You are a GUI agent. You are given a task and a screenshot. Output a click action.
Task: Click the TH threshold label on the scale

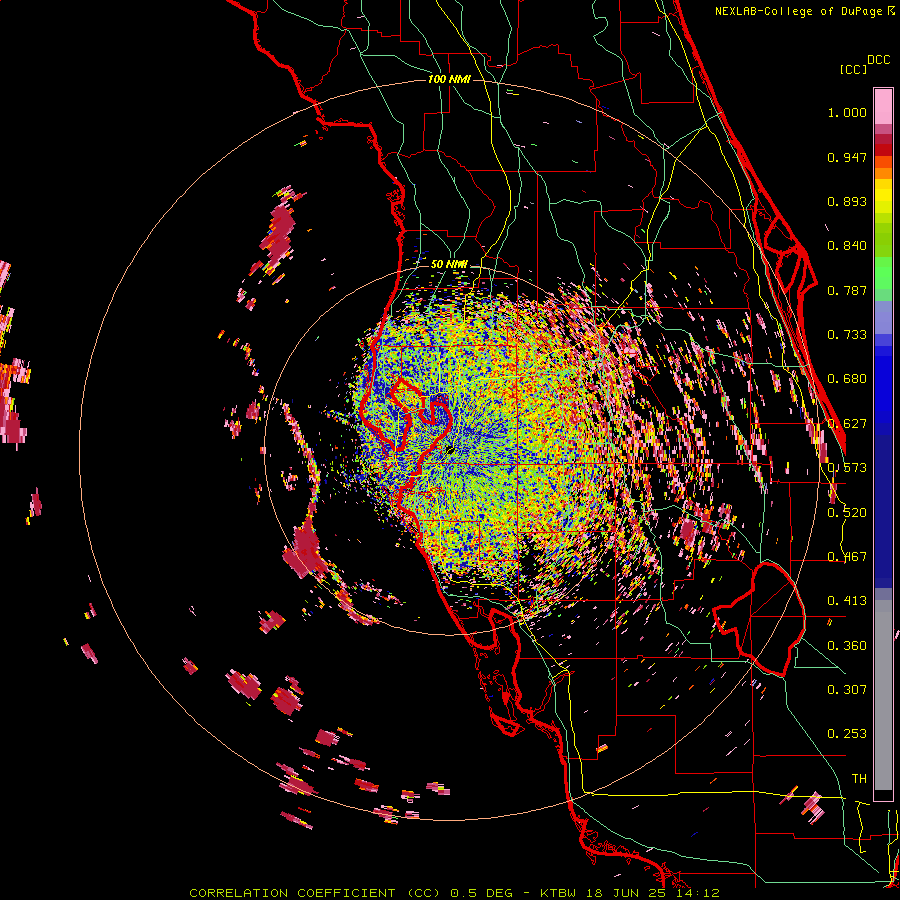click(x=859, y=778)
